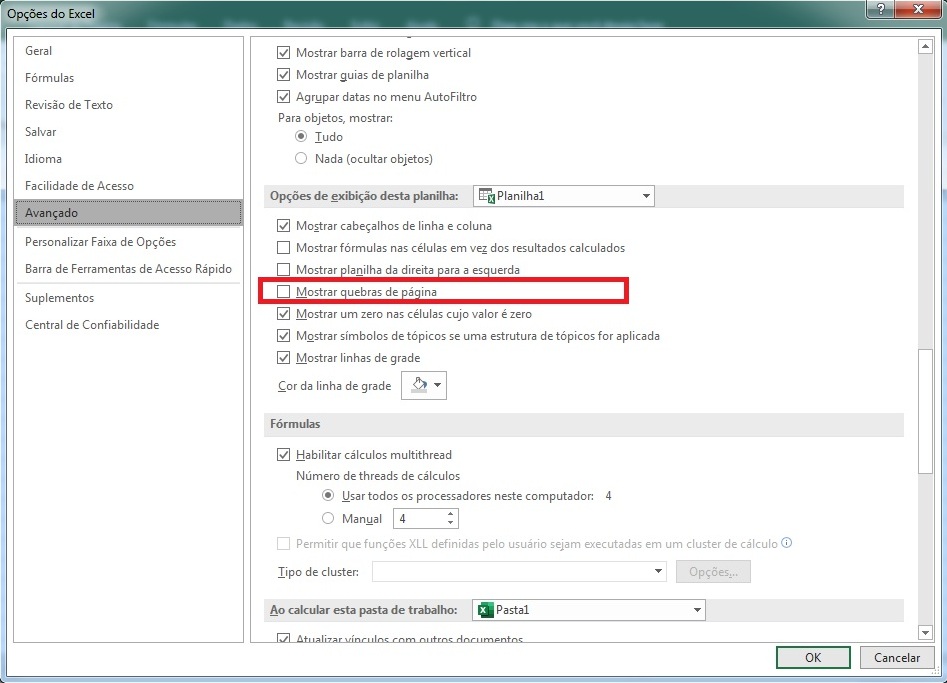The image size is (947, 683).
Task: Open Personalizar Faixa de Opções
Action: tap(128, 242)
